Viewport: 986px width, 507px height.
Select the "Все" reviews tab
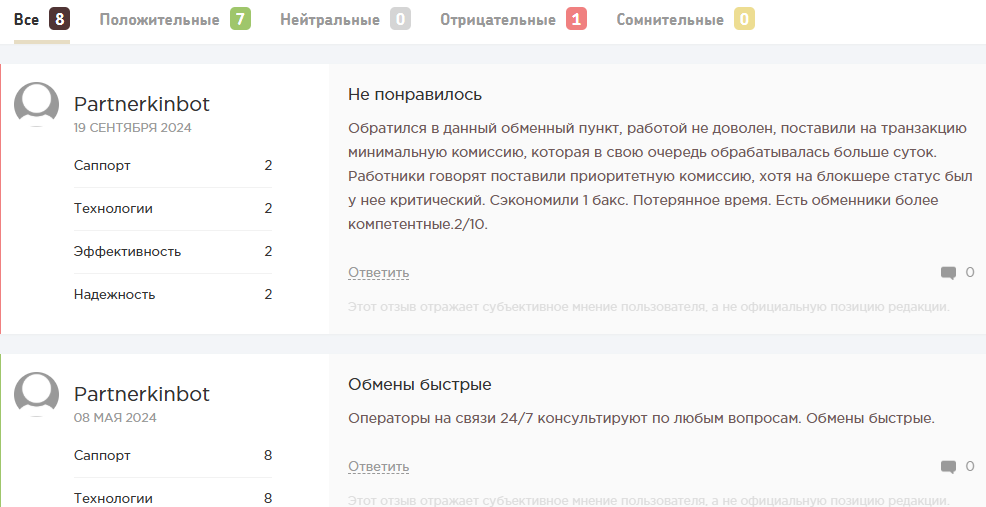pyautogui.click(x=42, y=20)
